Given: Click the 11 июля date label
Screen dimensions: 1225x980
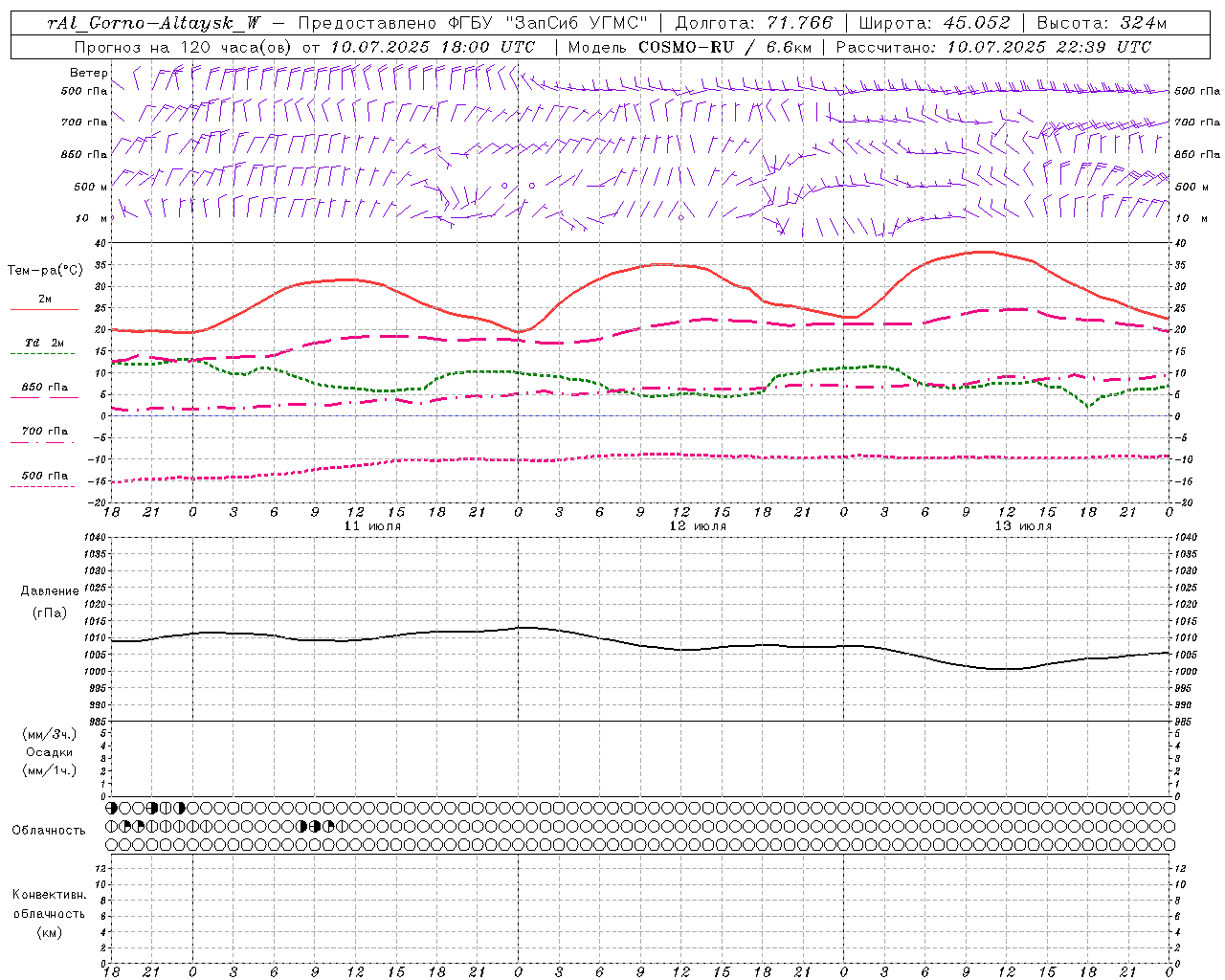Looking at the screenshot, I should [x=372, y=526].
